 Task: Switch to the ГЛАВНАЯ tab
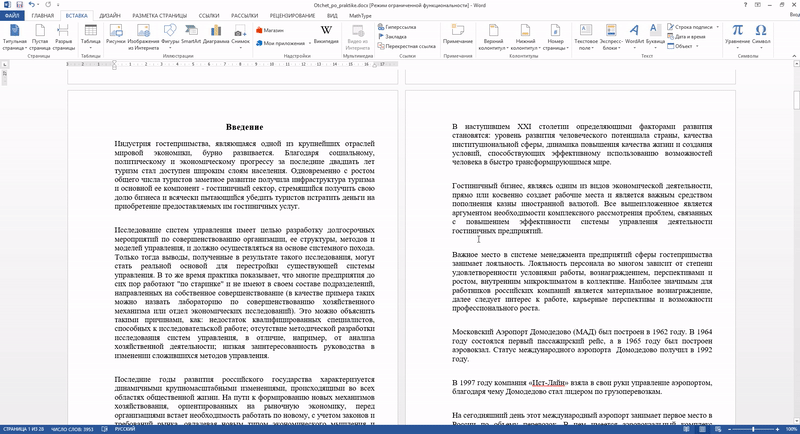pyautogui.click(x=42, y=16)
